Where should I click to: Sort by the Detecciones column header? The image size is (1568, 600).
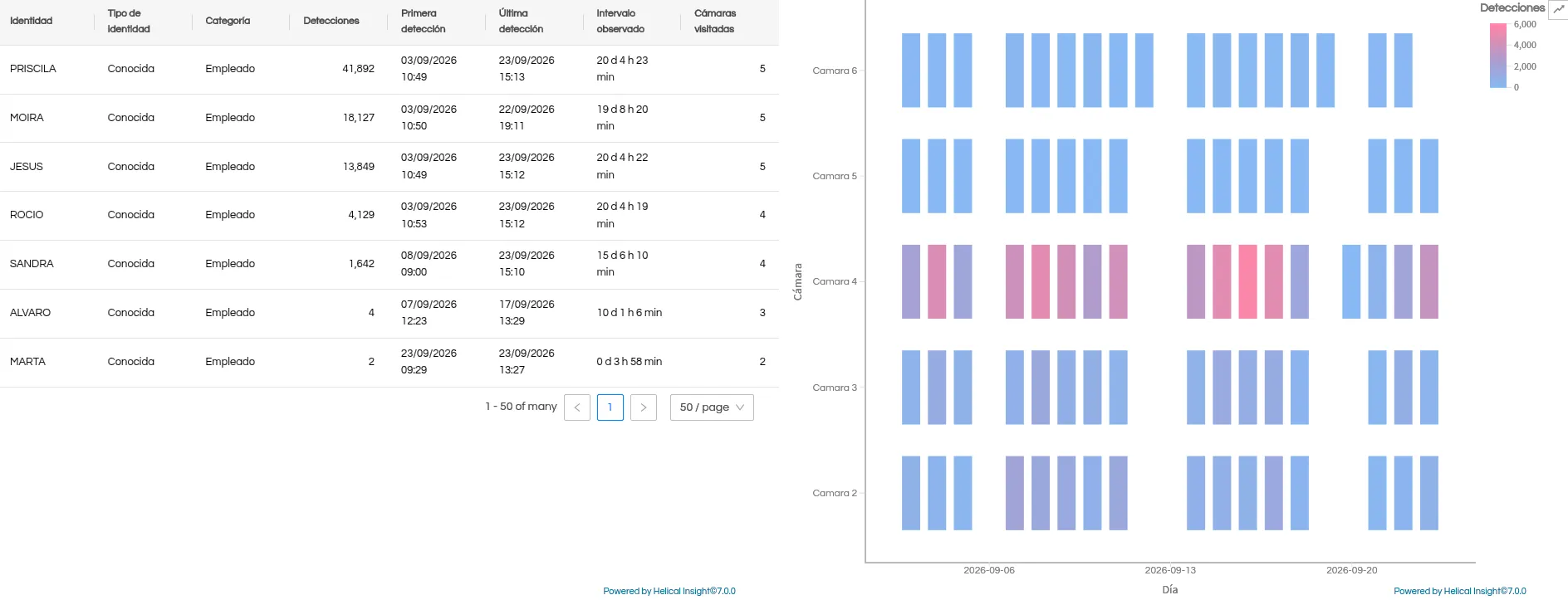(x=331, y=21)
